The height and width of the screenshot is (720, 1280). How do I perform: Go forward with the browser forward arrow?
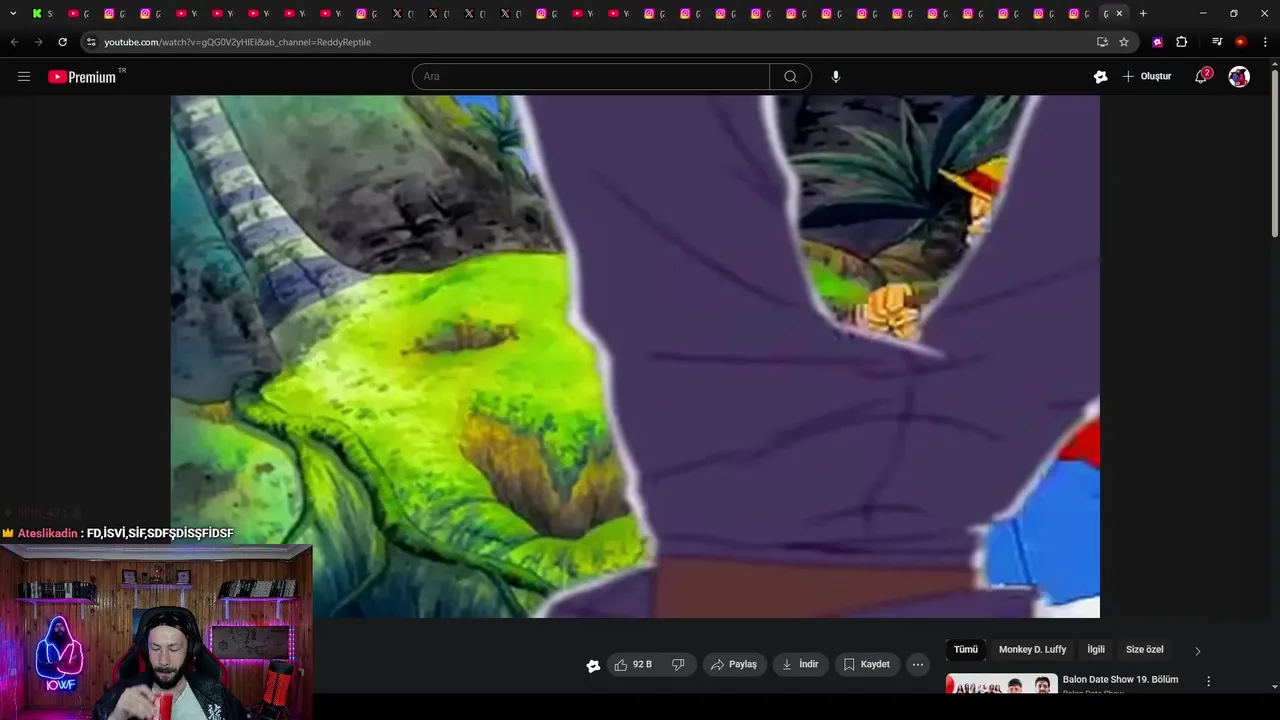38,42
